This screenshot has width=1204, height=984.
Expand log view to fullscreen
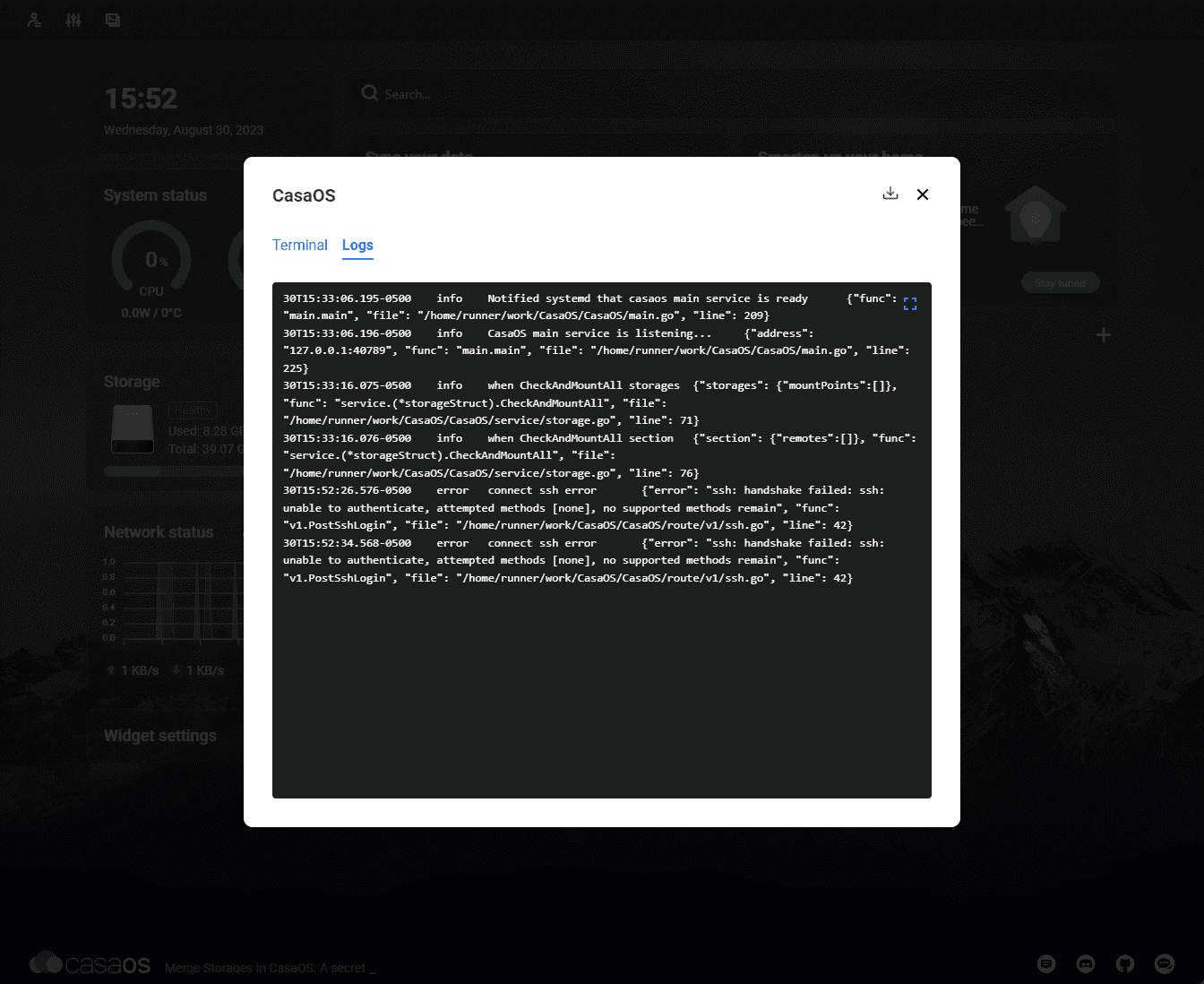[910, 304]
